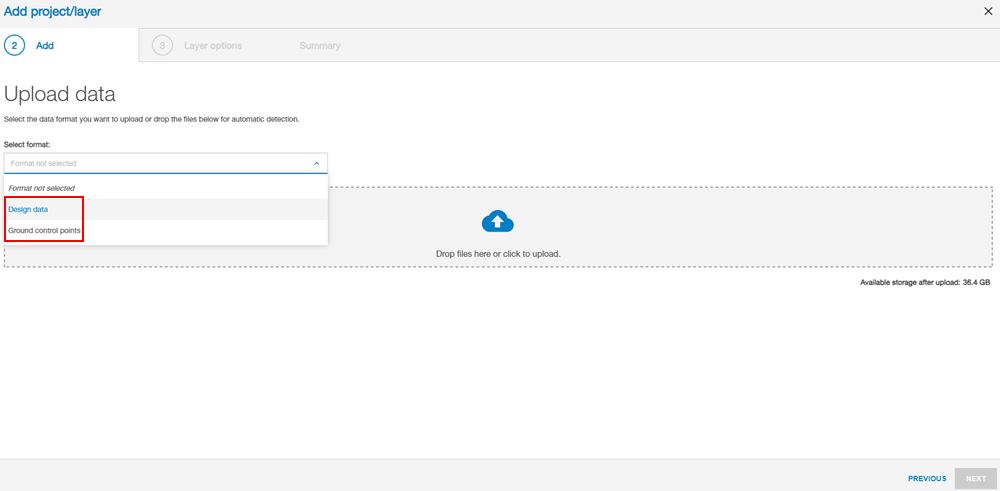Click the 'Upload data' heading

[x=60, y=94]
